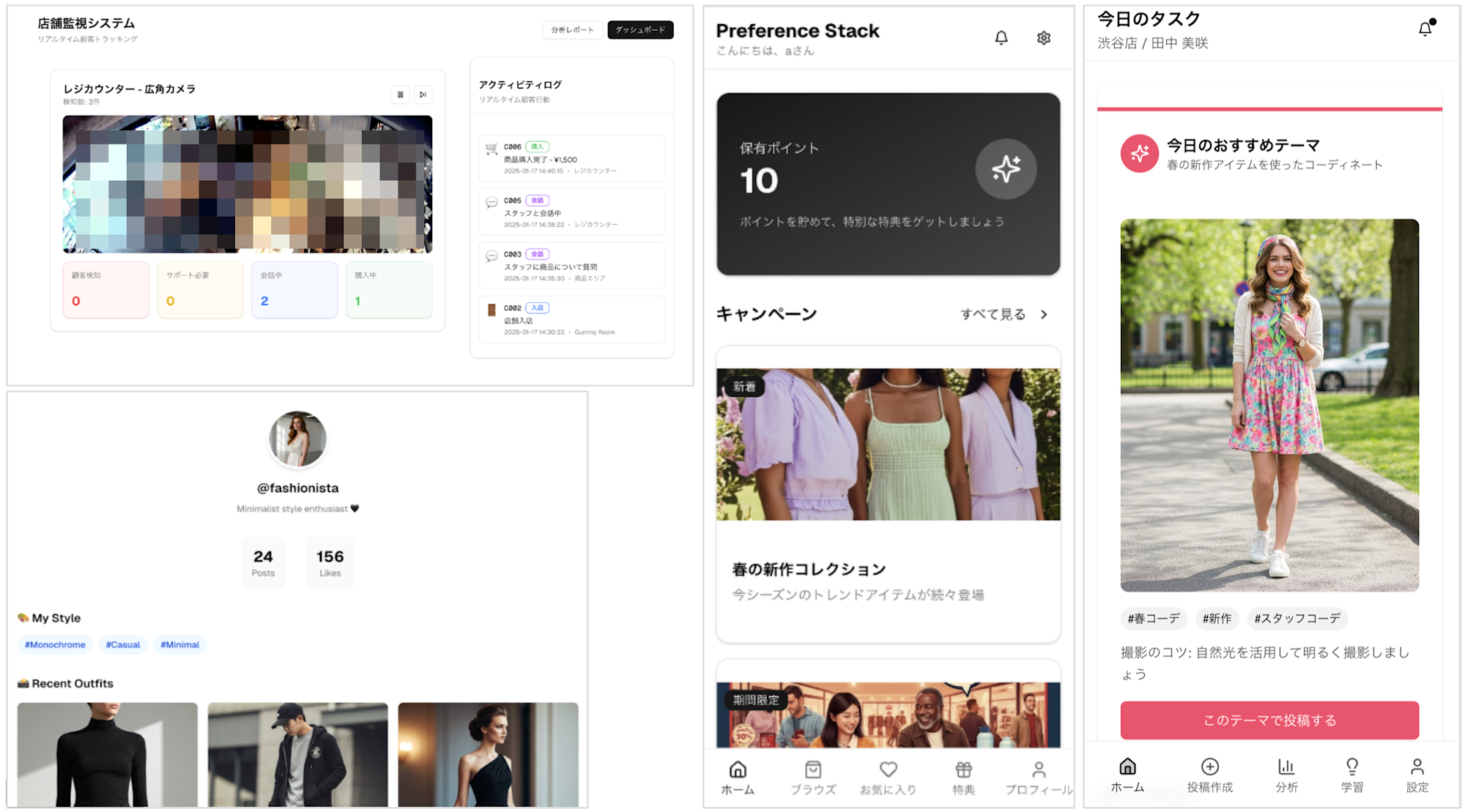Open the お気に入り heart tab
Image resolution: width=1465 pixels, height=812 pixels.
coord(888,777)
